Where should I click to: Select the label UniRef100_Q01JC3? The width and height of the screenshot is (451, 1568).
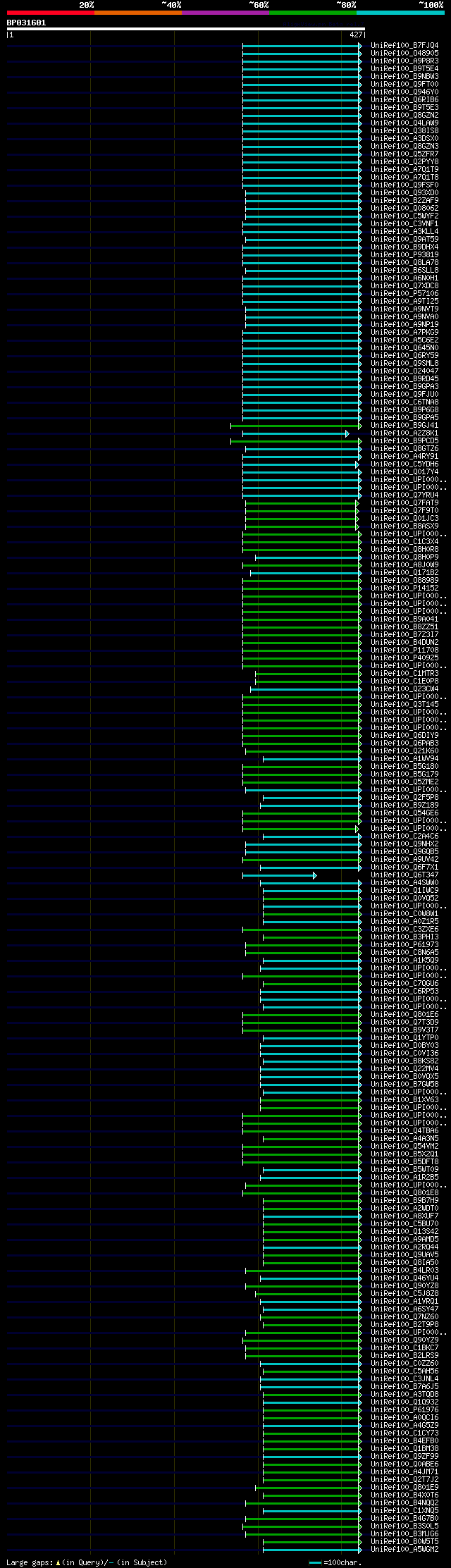click(x=404, y=518)
